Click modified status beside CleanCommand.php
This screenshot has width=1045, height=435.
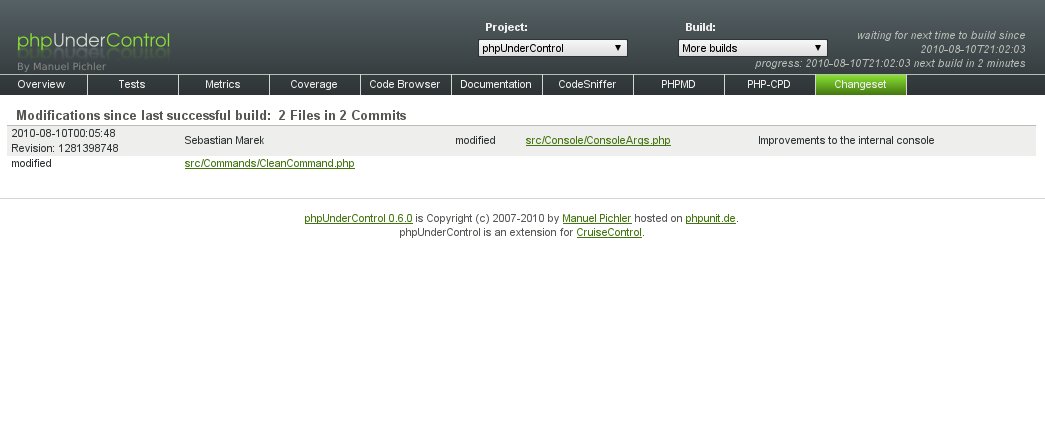pos(31,163)
